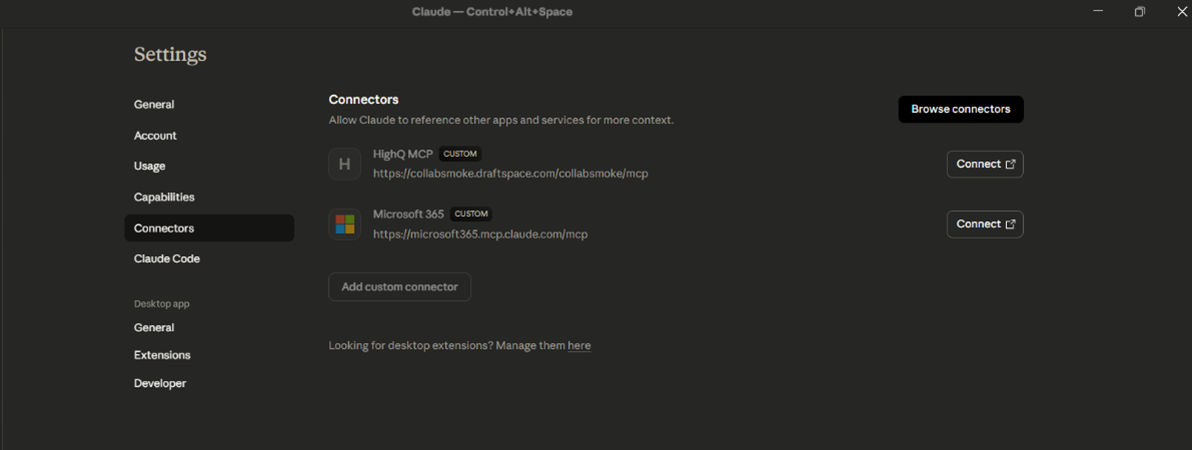Select Connectors in the sidebar

[x=164, y=228]
